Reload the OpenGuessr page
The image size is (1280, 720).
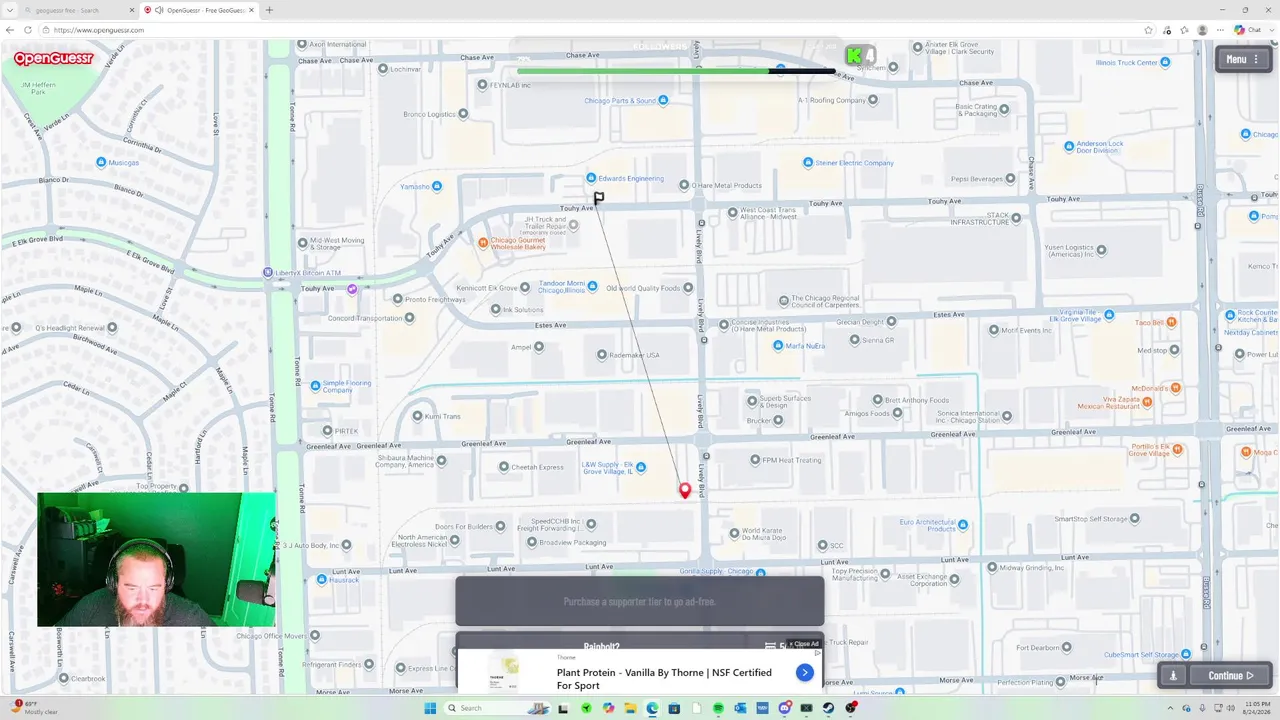click(x=28, y=30)
